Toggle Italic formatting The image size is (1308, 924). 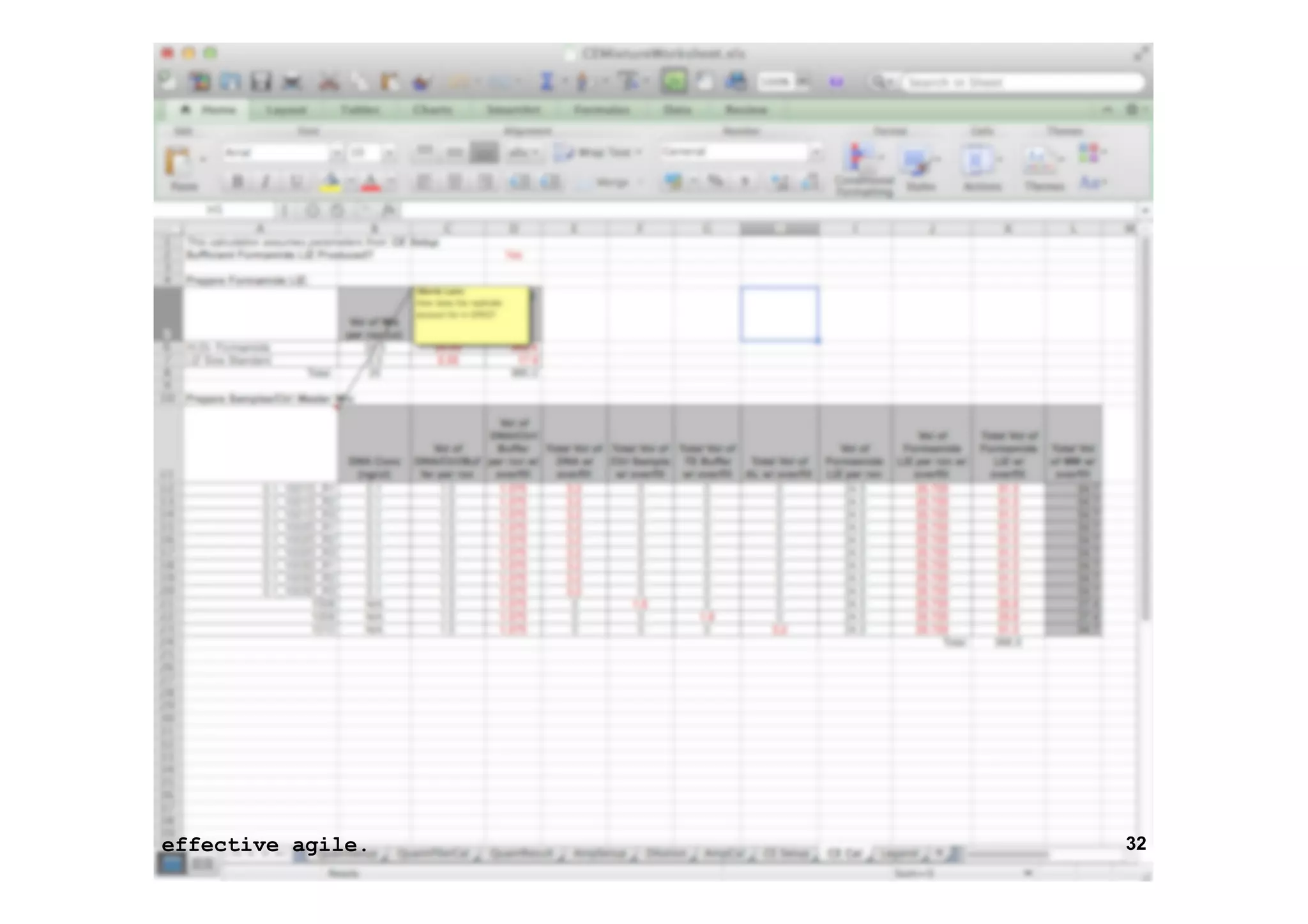pos(265,183)
